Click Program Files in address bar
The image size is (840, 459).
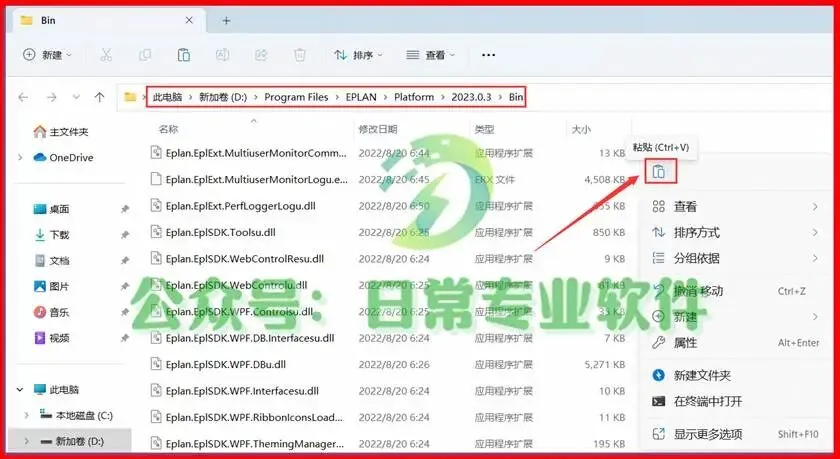coord(296,97)
